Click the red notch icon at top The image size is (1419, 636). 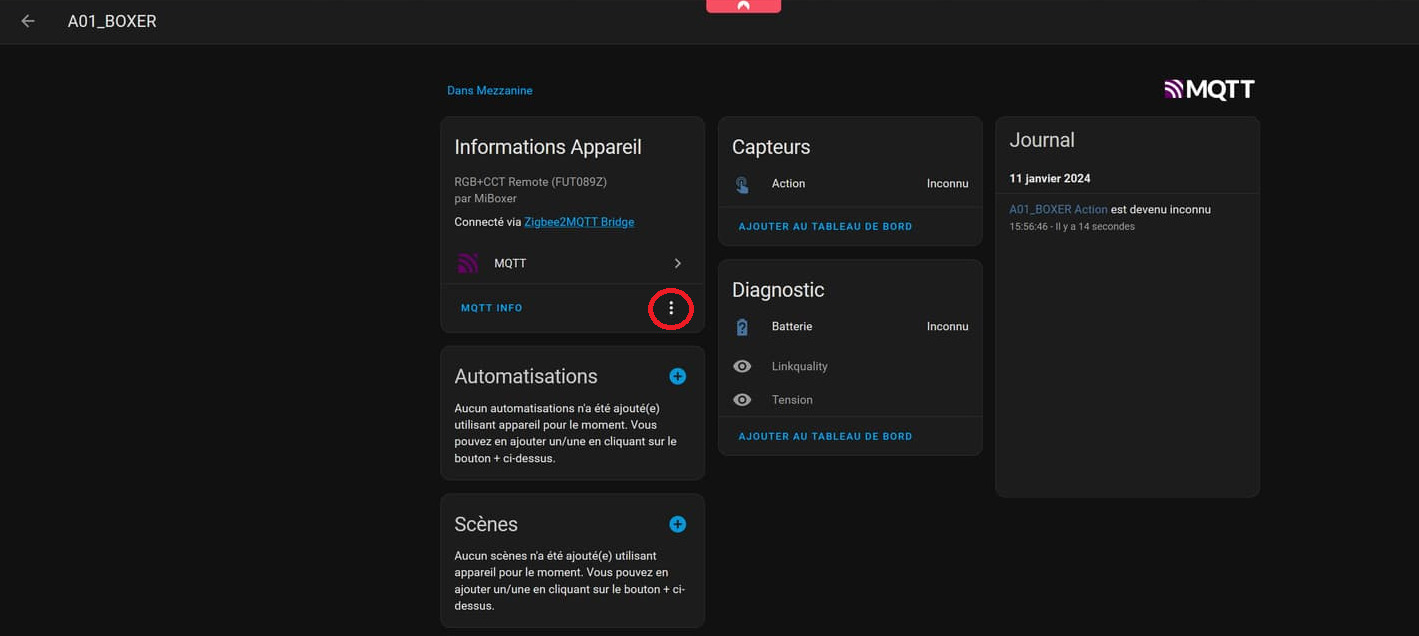click(743, 6)
